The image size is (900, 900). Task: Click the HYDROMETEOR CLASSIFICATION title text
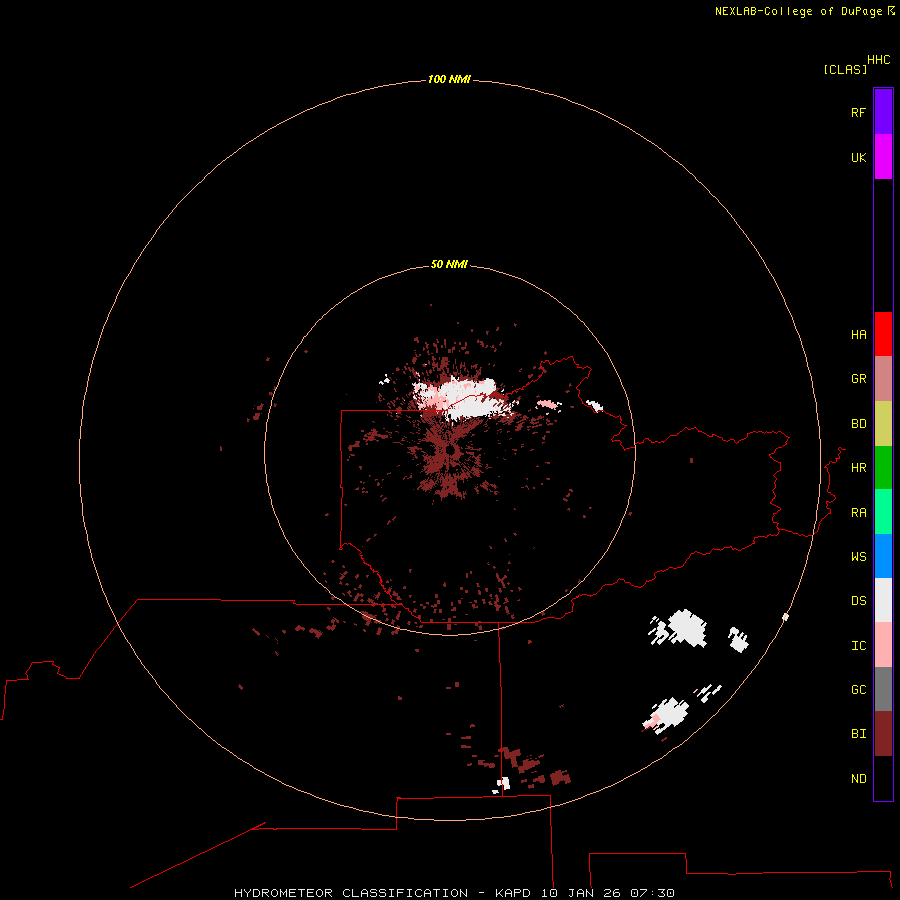click(351, 893)
